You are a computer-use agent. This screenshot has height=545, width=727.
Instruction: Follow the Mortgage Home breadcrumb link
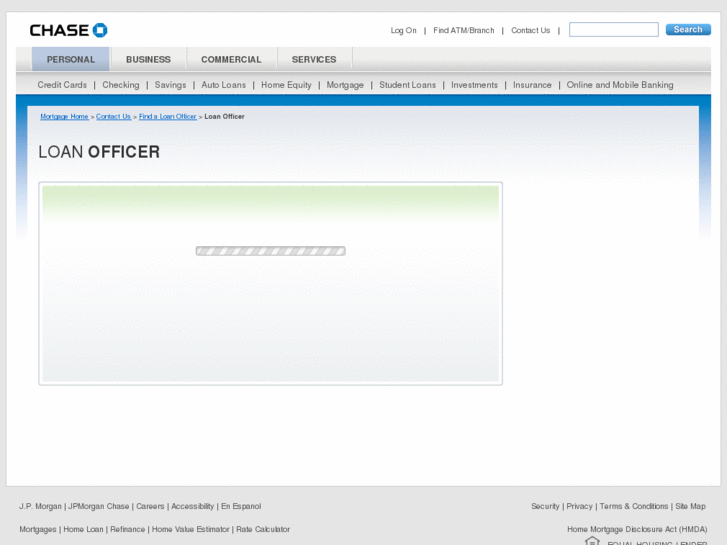[64, 116]
